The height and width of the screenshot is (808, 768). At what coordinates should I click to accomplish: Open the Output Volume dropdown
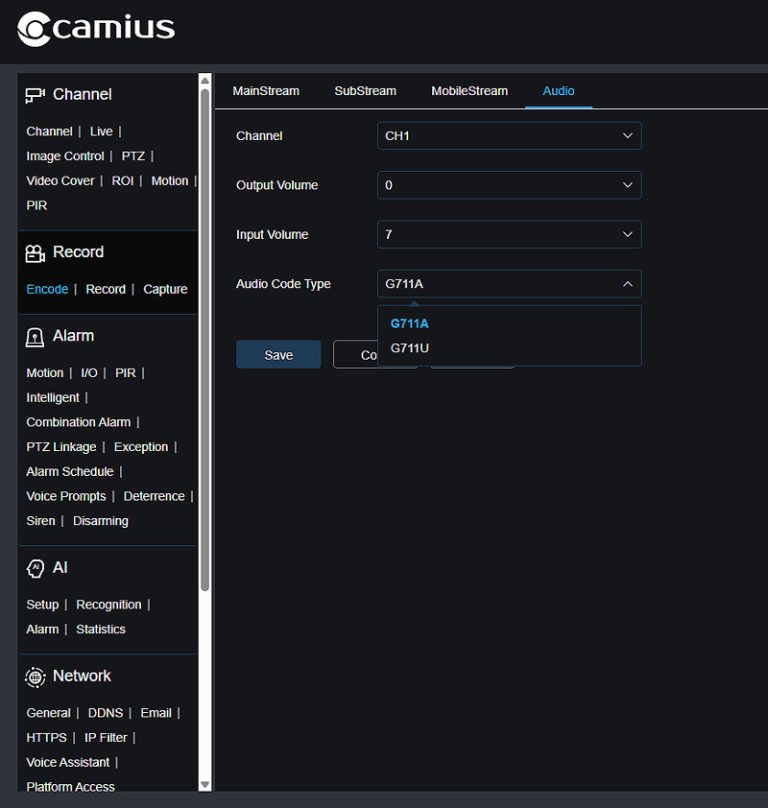pyautogui.click(x=509, y=185)
